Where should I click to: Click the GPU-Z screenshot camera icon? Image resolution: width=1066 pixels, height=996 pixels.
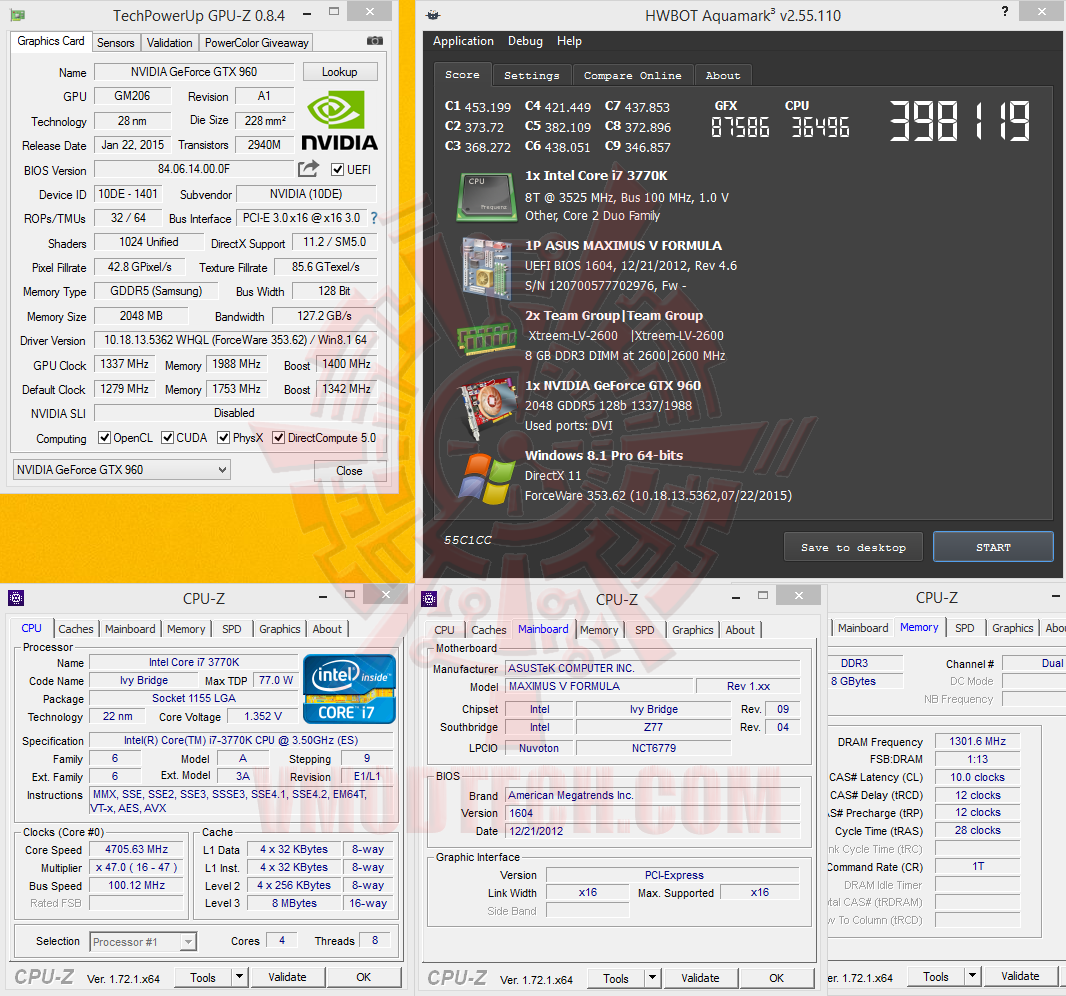(375, 41)
